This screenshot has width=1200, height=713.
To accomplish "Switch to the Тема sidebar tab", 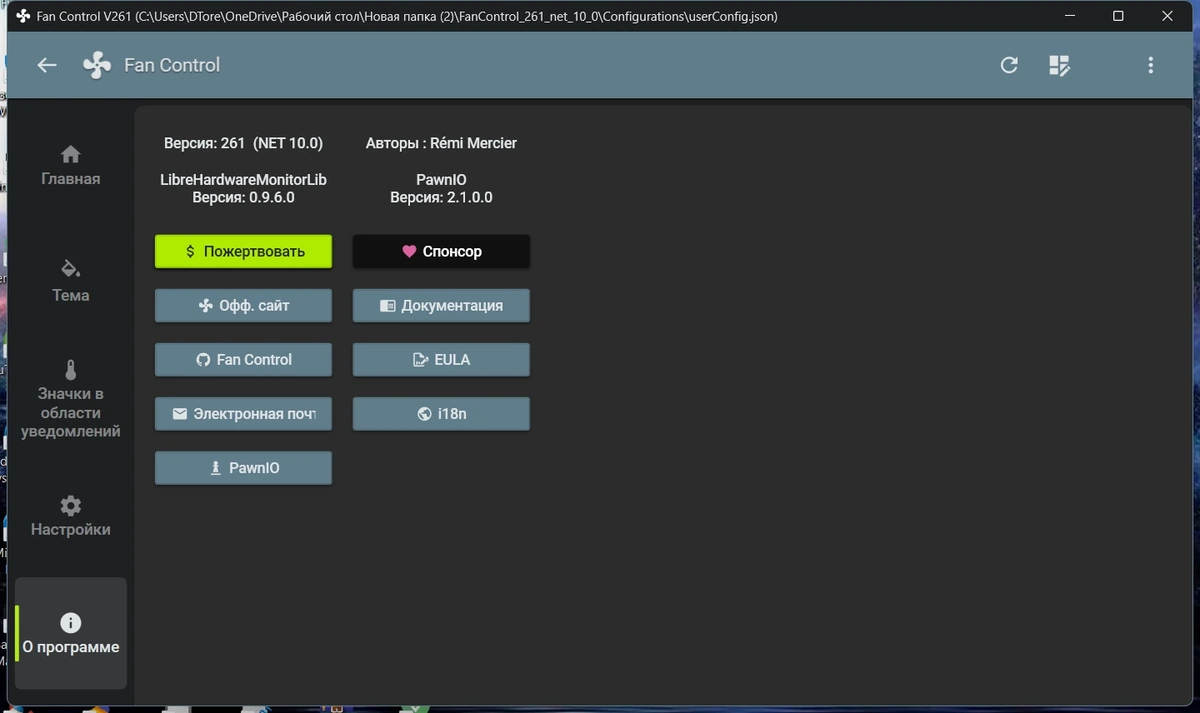I will click(x=70, y=282).
